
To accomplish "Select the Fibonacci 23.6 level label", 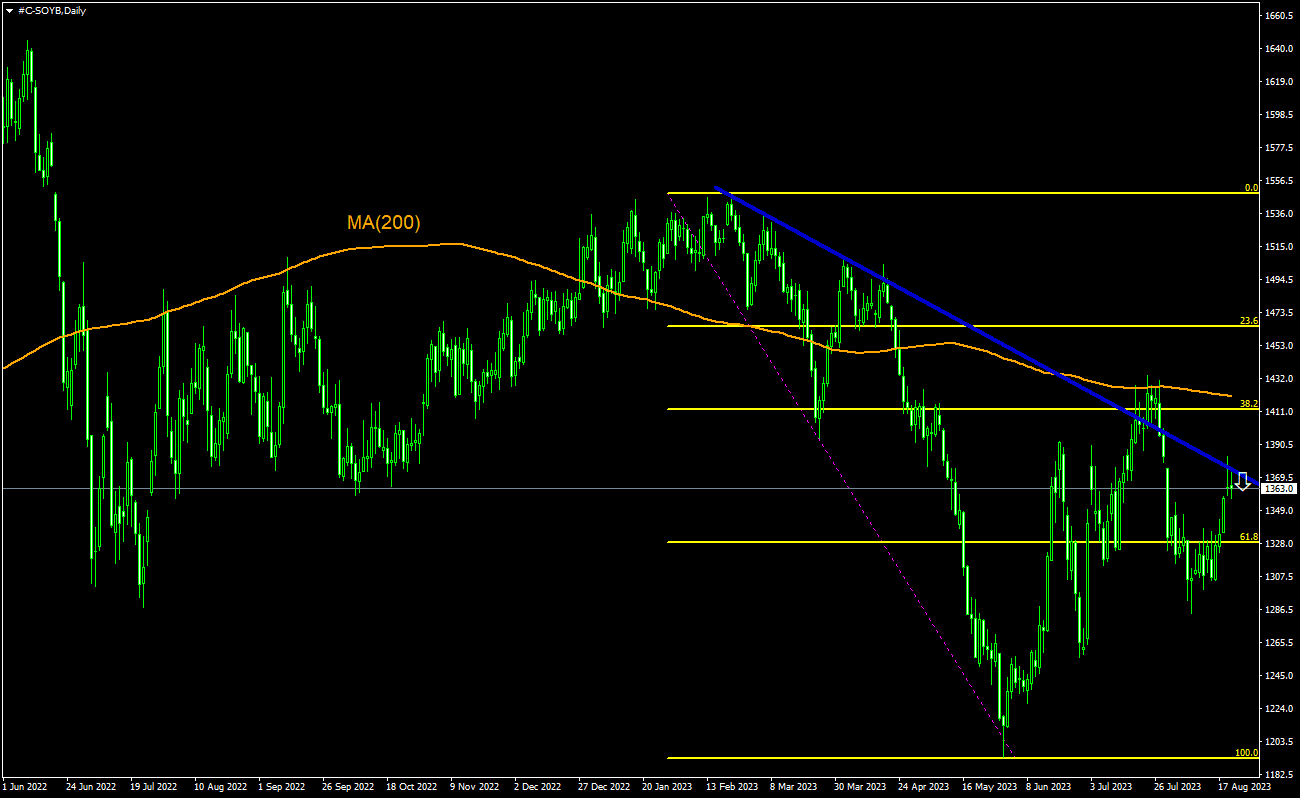I will pos(1248,321).
